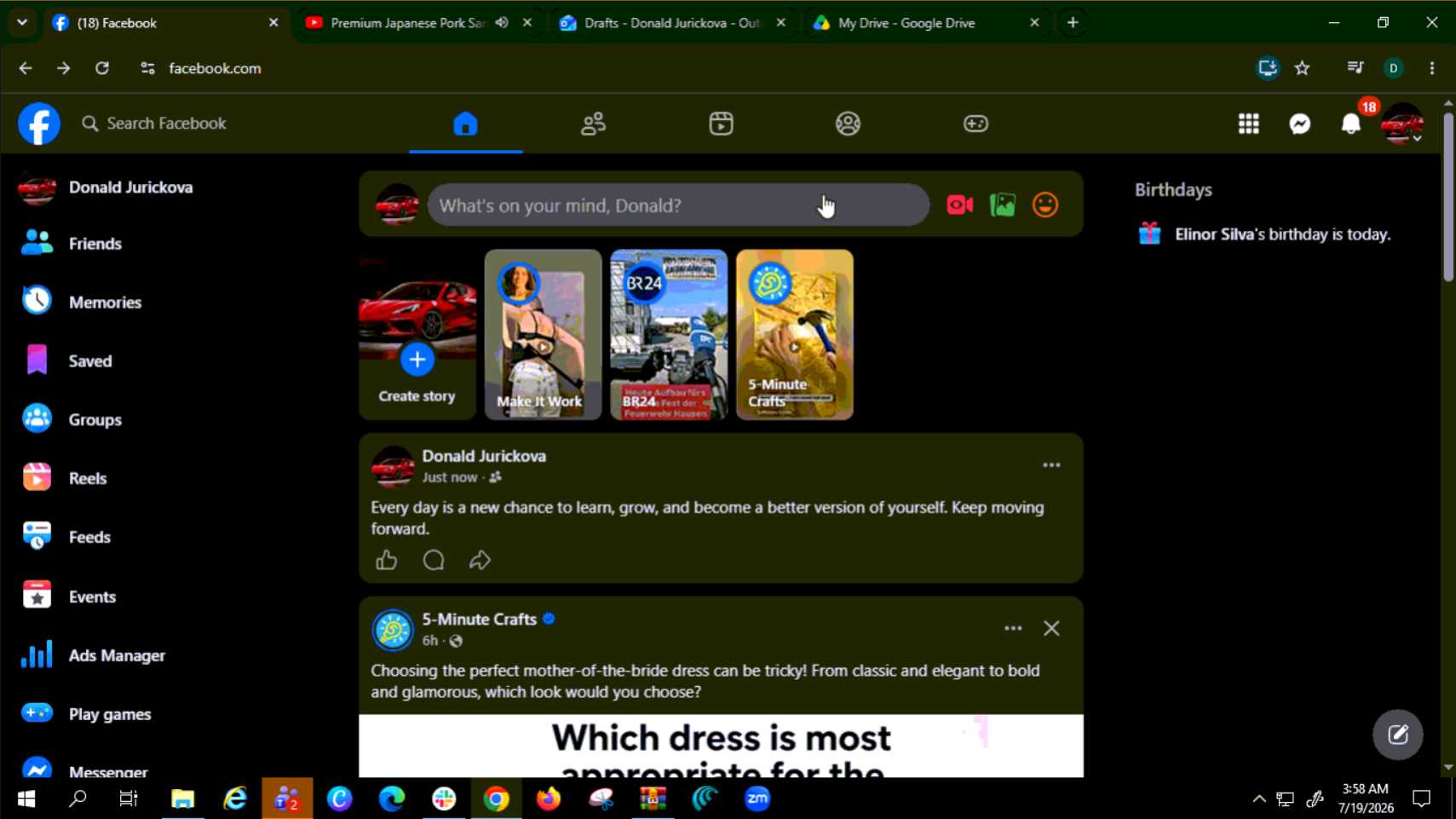The width and height of the screenshot is (1456, 819).
Task: Add photo or video to post
Action: (x=1003, y=205)
